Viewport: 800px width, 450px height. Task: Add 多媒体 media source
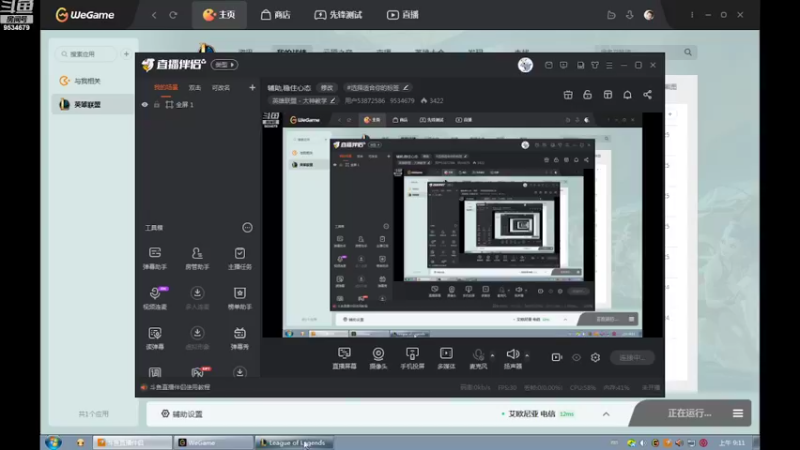click(x=446, y=358)
